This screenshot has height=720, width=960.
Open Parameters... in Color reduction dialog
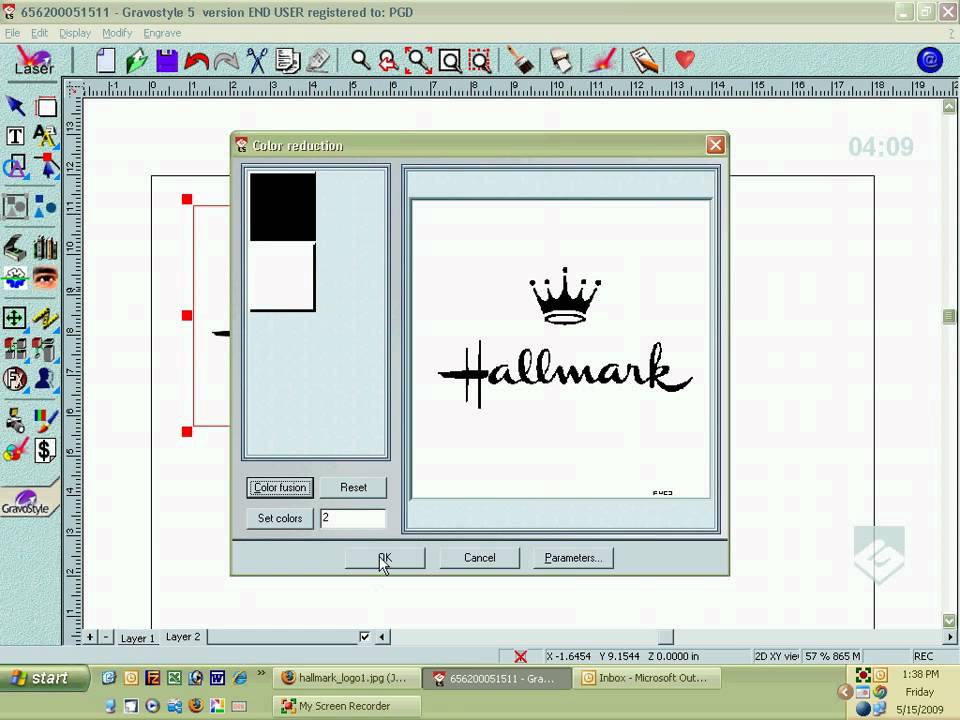click(573, 558)
